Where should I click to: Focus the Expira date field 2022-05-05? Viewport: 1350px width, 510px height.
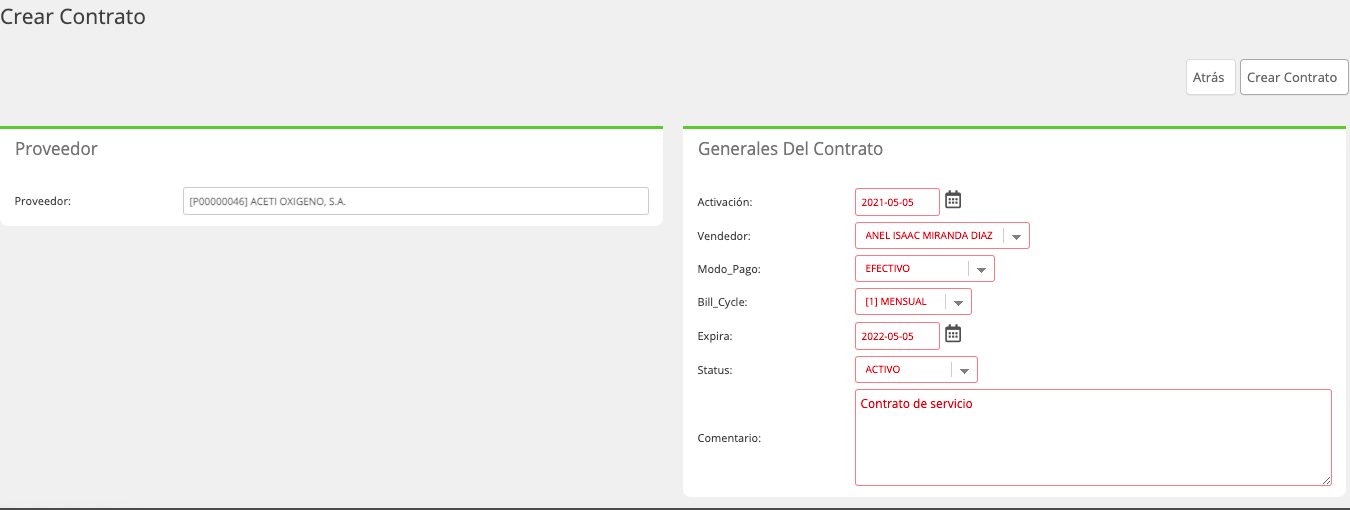click(897, 336)
